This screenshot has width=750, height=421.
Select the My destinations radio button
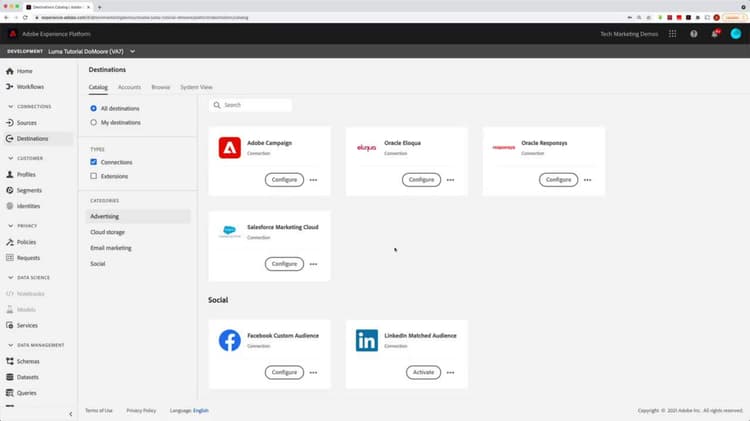(x=93, y=122)
